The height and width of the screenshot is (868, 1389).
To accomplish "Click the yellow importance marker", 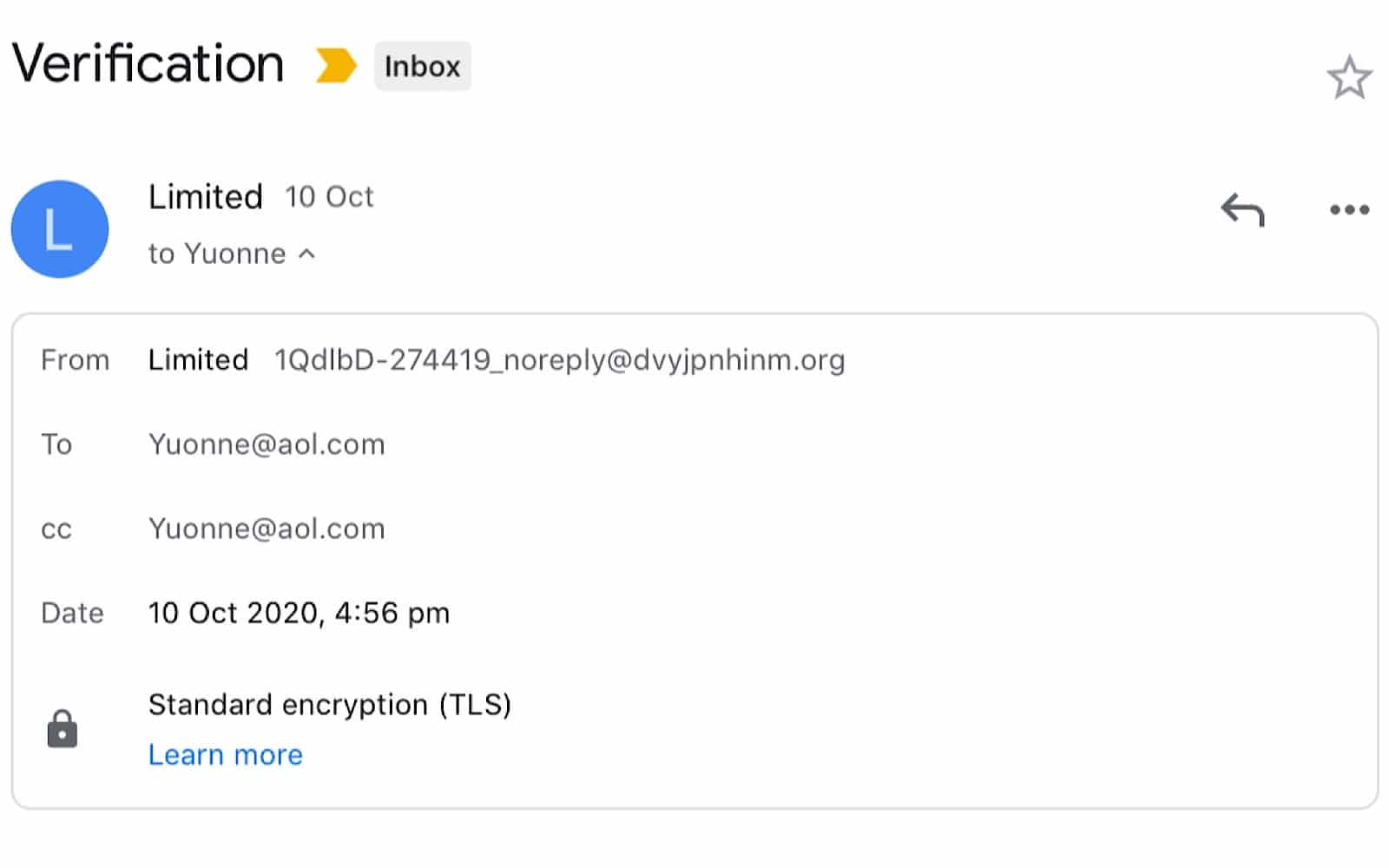I will tap(335, 66).
